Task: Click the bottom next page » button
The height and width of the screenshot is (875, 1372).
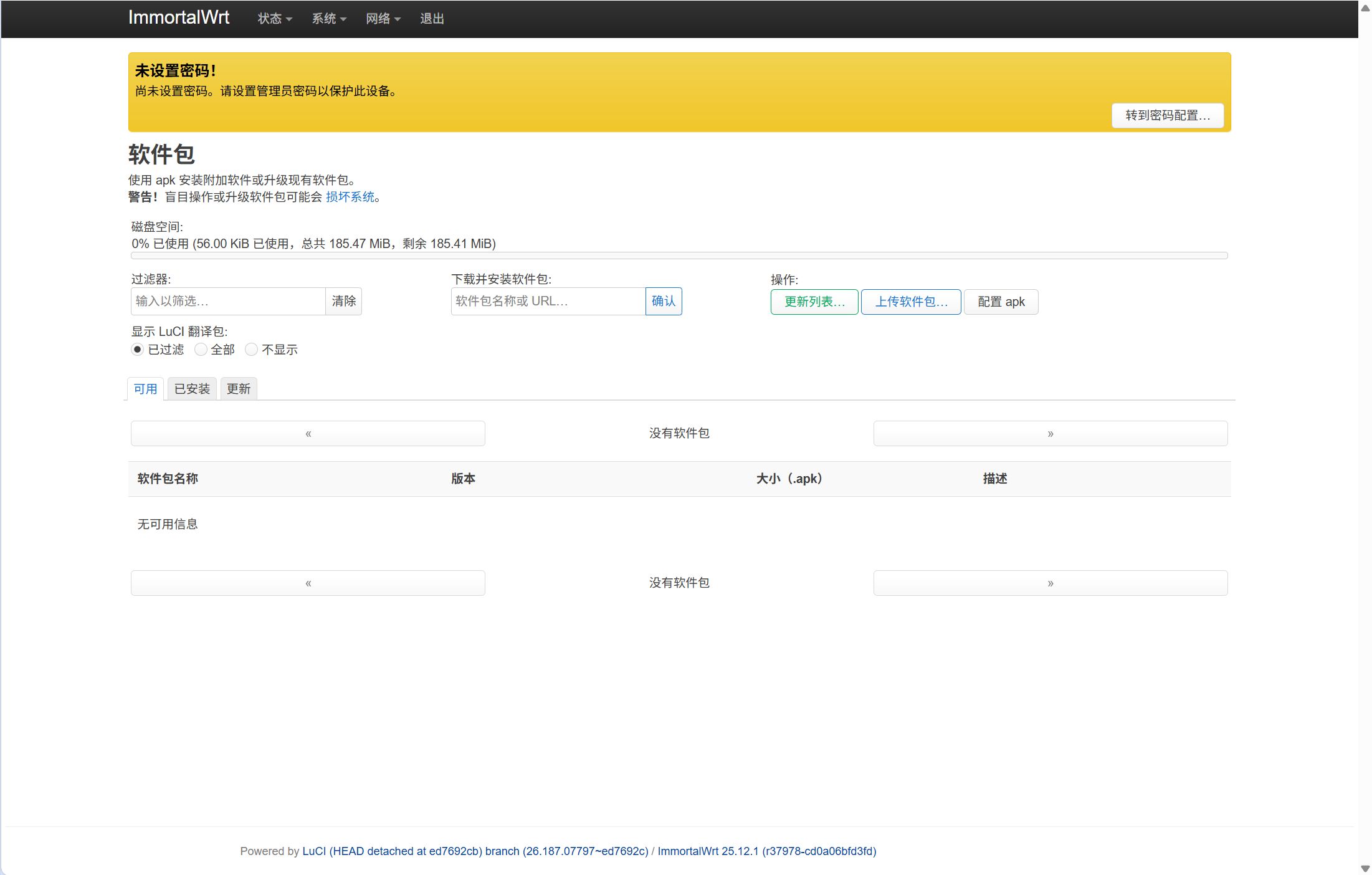Action: coord(1050,583)
